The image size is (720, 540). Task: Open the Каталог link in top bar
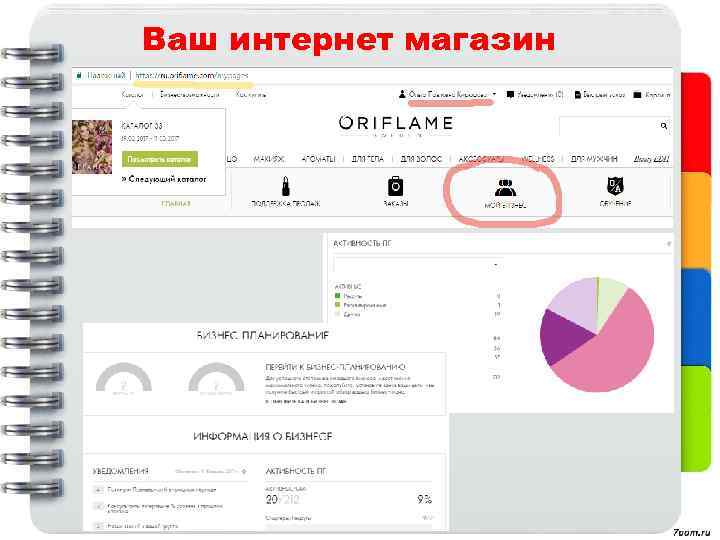click(x=133, y=95)
